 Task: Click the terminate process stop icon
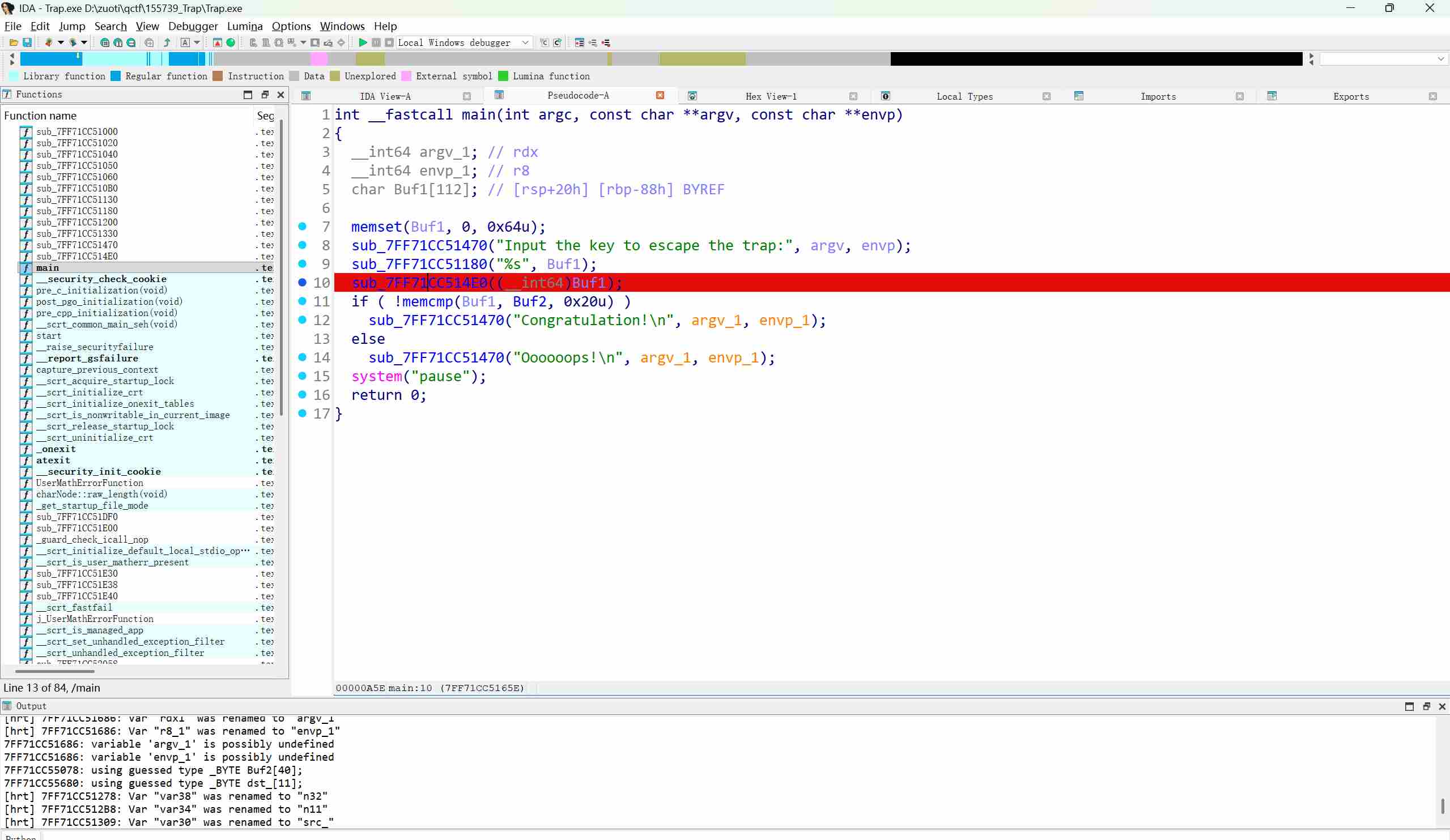pos(389,42)
